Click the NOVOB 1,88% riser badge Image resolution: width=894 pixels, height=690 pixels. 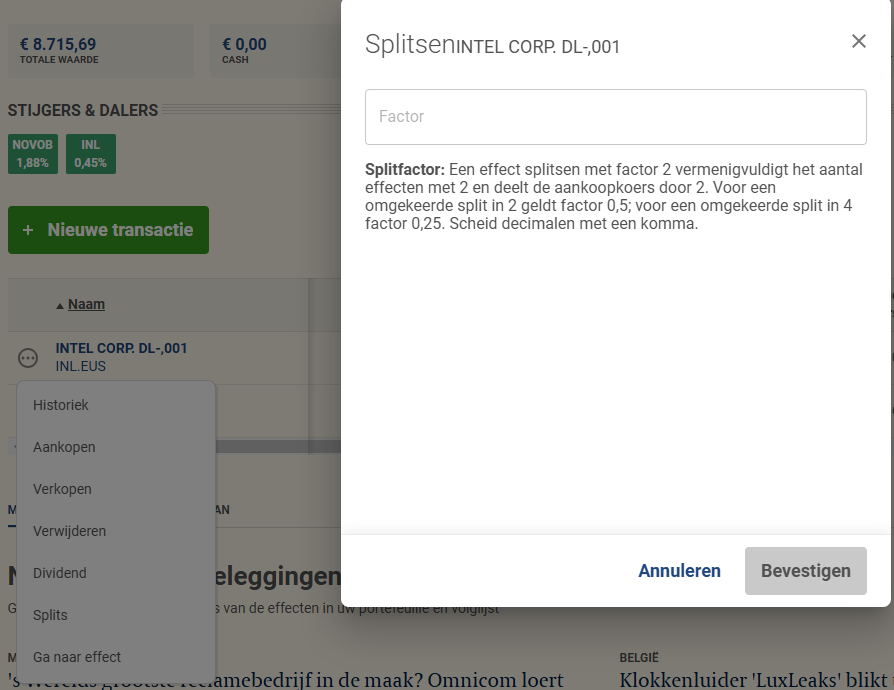[x=32, y=154]
